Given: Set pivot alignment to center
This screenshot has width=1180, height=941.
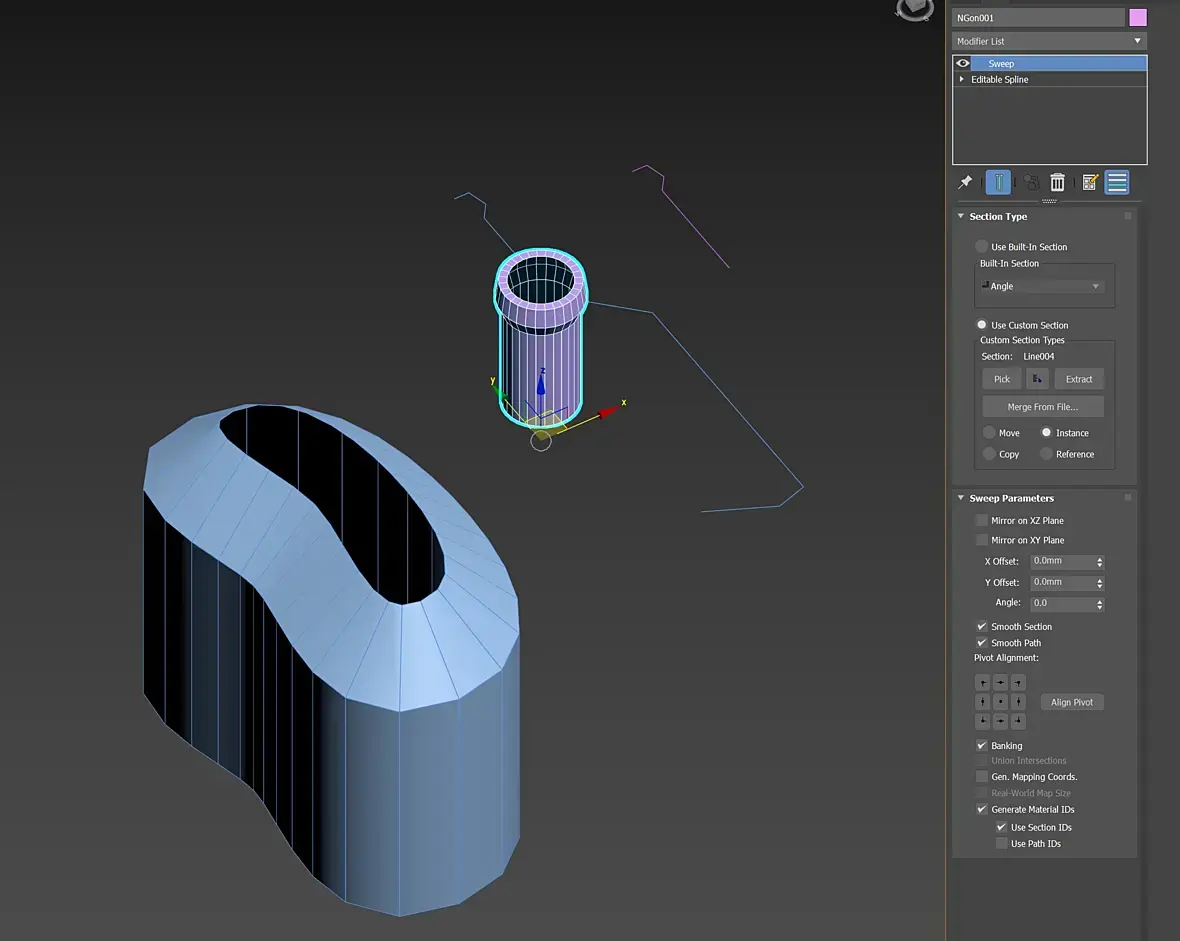Looking at the screenshot, I should click(x=1000, y=702).
